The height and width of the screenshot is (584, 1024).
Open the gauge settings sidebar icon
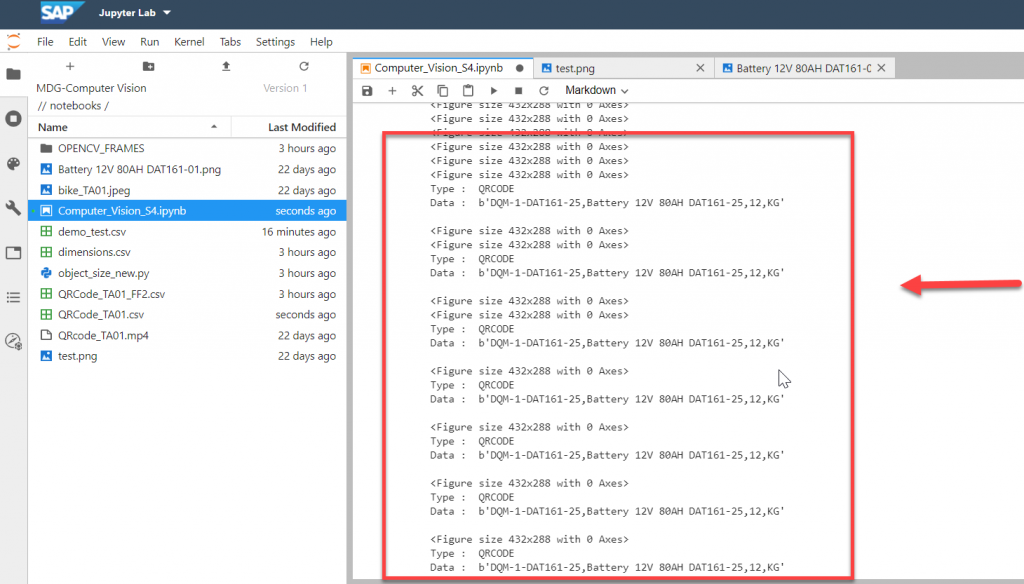[13, 341]
